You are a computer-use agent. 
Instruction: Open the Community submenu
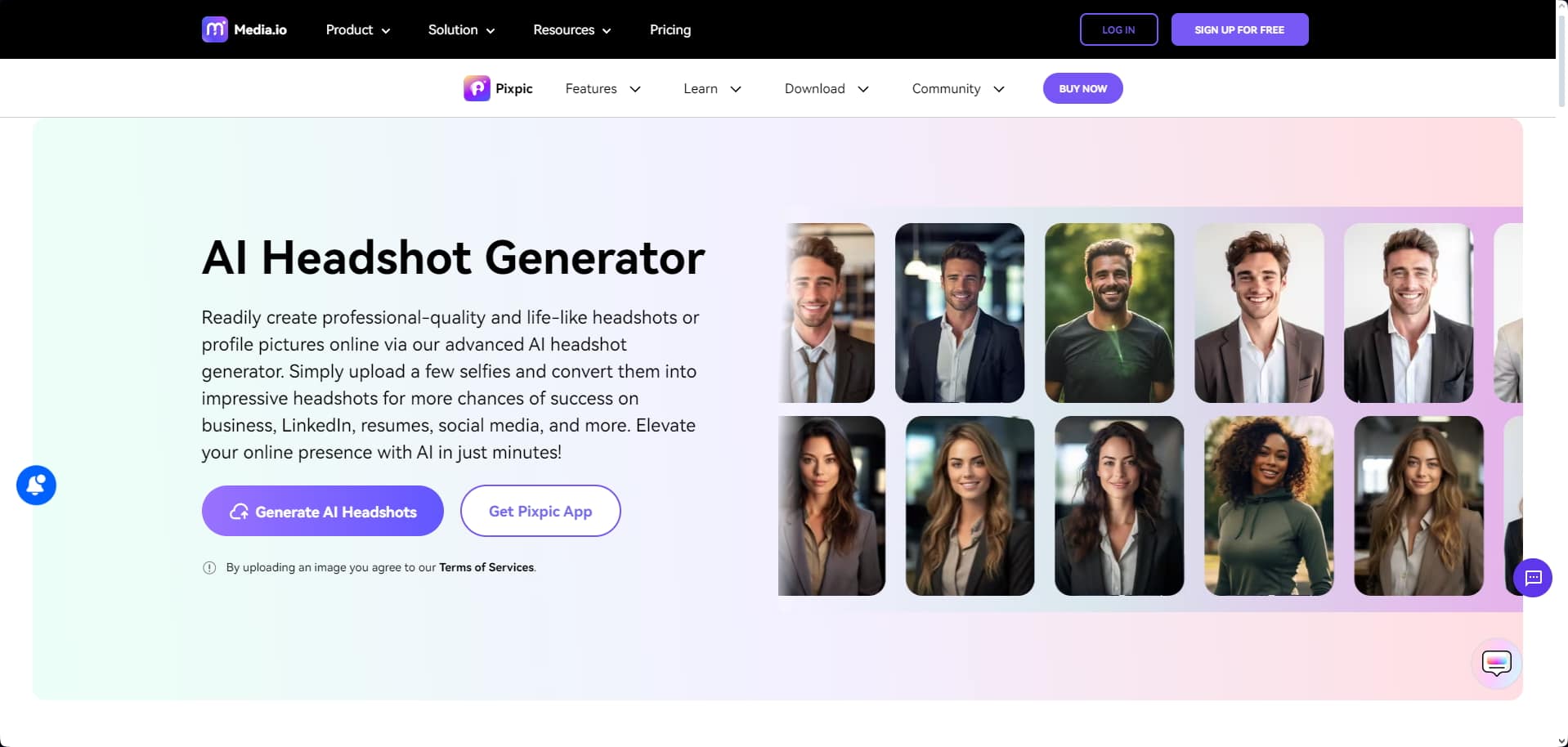pos(958,88)
